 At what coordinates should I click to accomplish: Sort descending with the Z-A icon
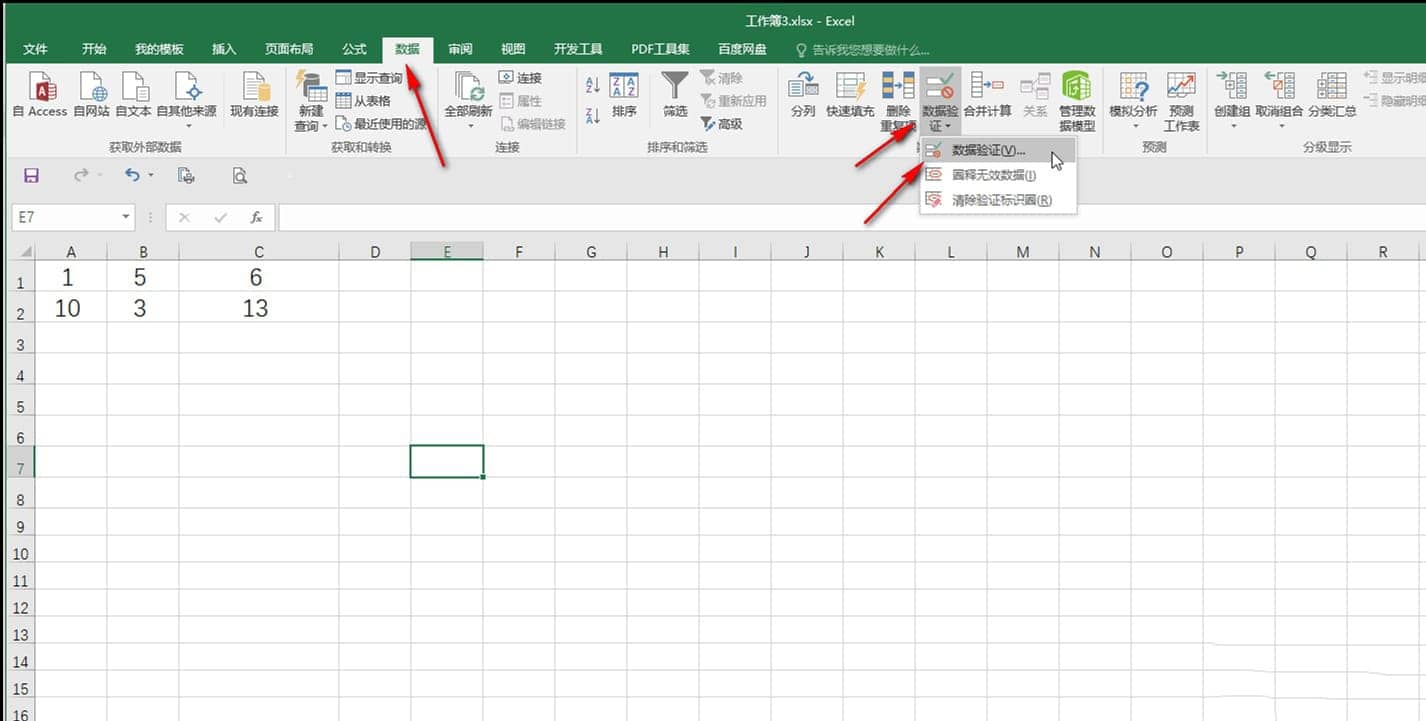point(592,116)
